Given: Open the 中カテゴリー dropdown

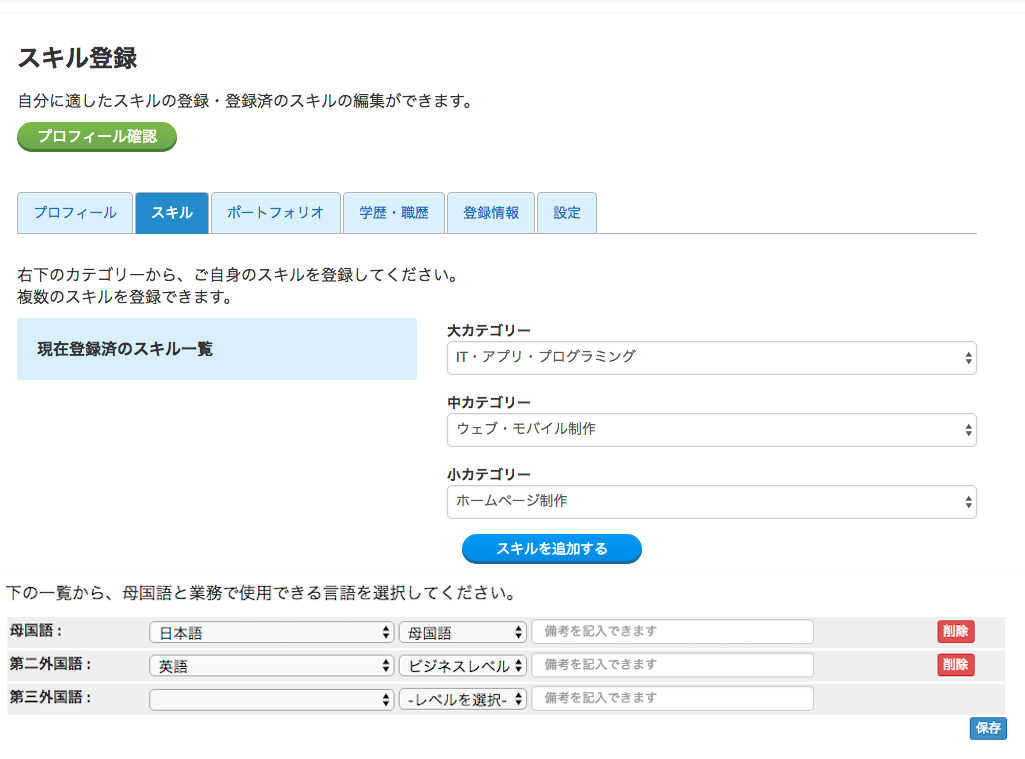Looking at the screenshot, I should (711, 430).
